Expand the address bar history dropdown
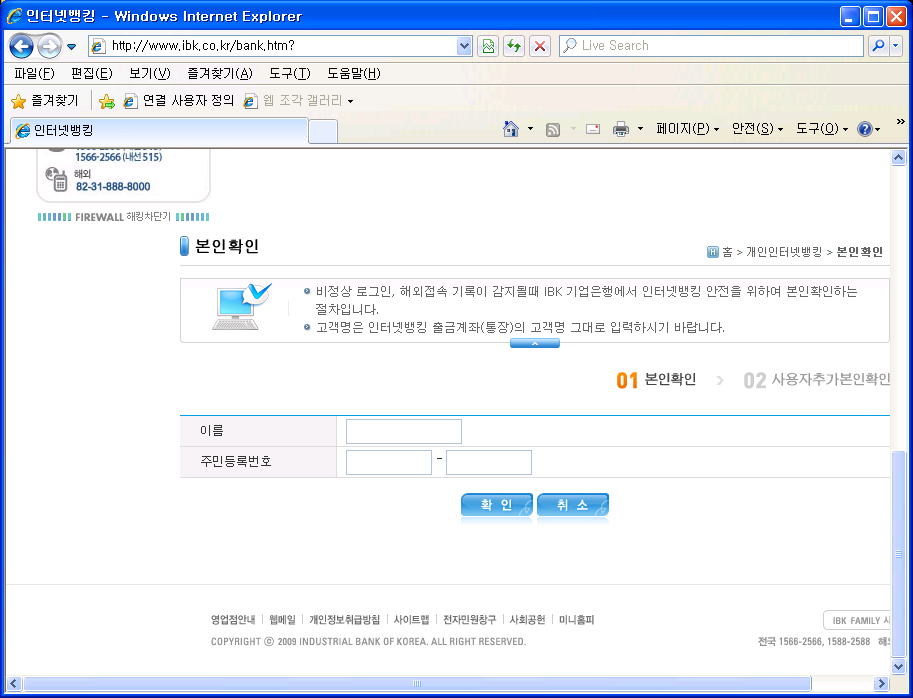Image resolution: width=913 pixels, height=698 pixels. tap(464, 45)
